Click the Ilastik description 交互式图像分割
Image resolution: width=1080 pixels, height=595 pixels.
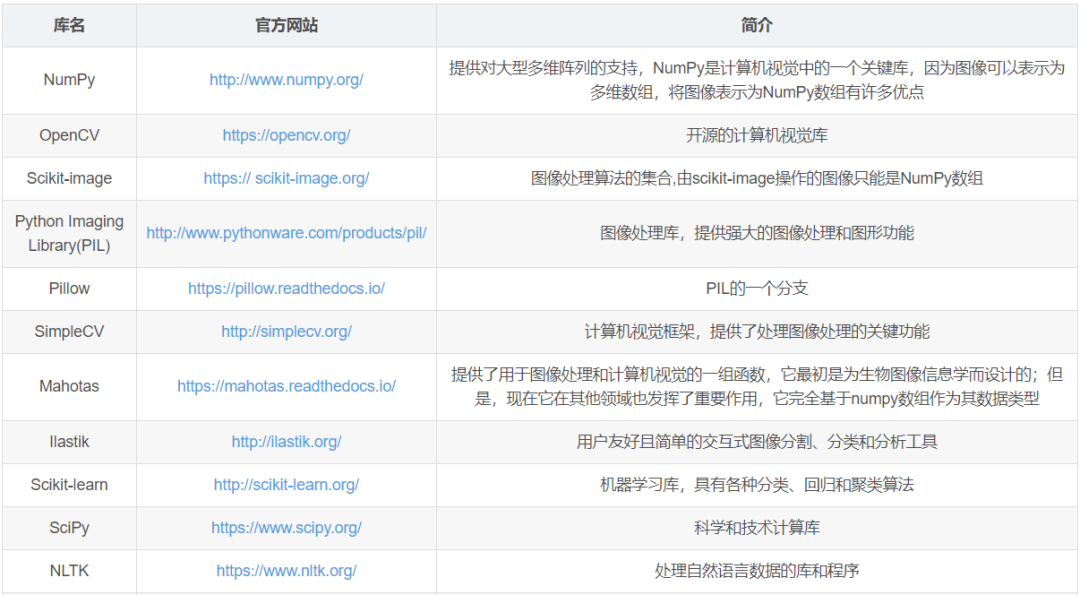tap(756, 442)
